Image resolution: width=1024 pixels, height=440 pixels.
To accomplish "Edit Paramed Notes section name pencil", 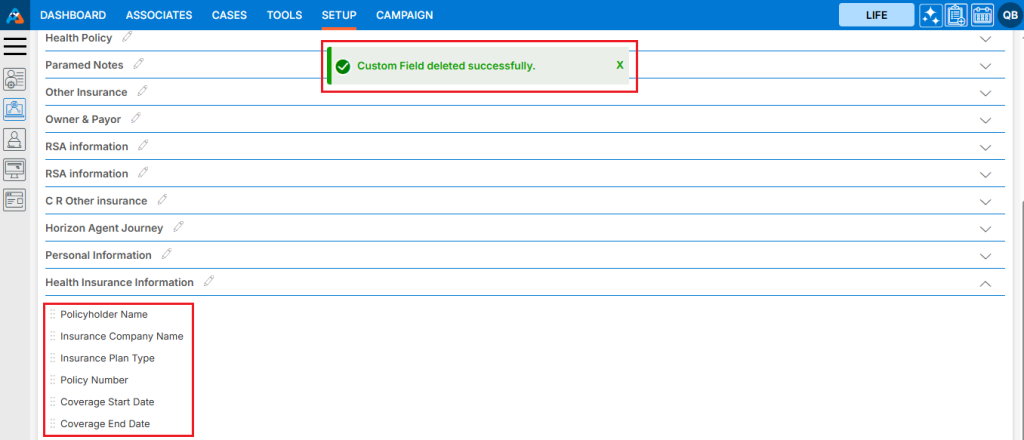I will (x=138, y=64).
